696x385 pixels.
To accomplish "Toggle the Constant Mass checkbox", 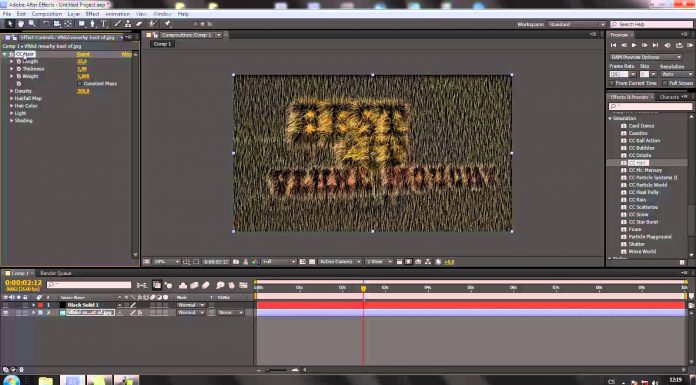I will (80, 83).
